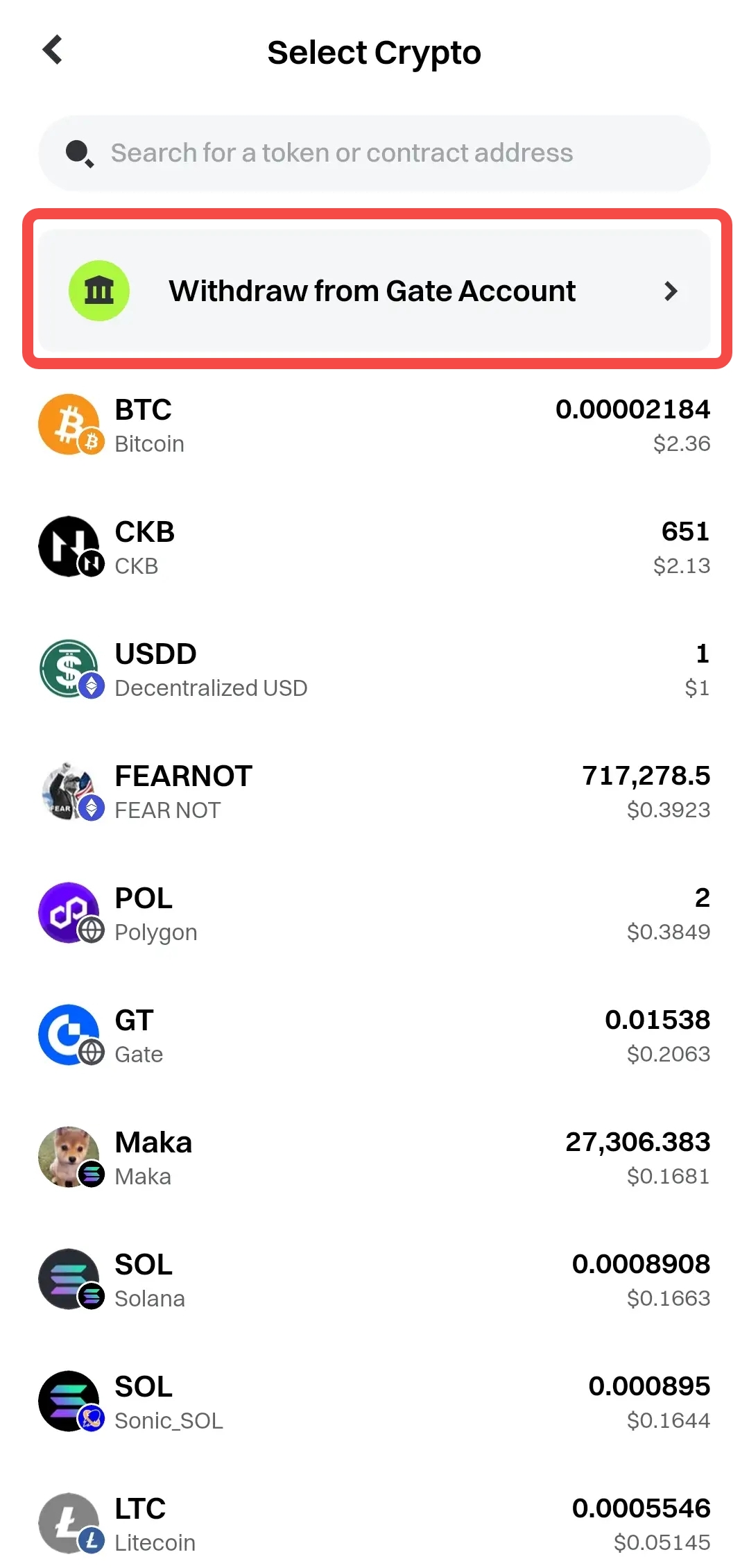Select the FEARNOT token name
This screenshot has height=1568, width=749.
pos(183,776)
